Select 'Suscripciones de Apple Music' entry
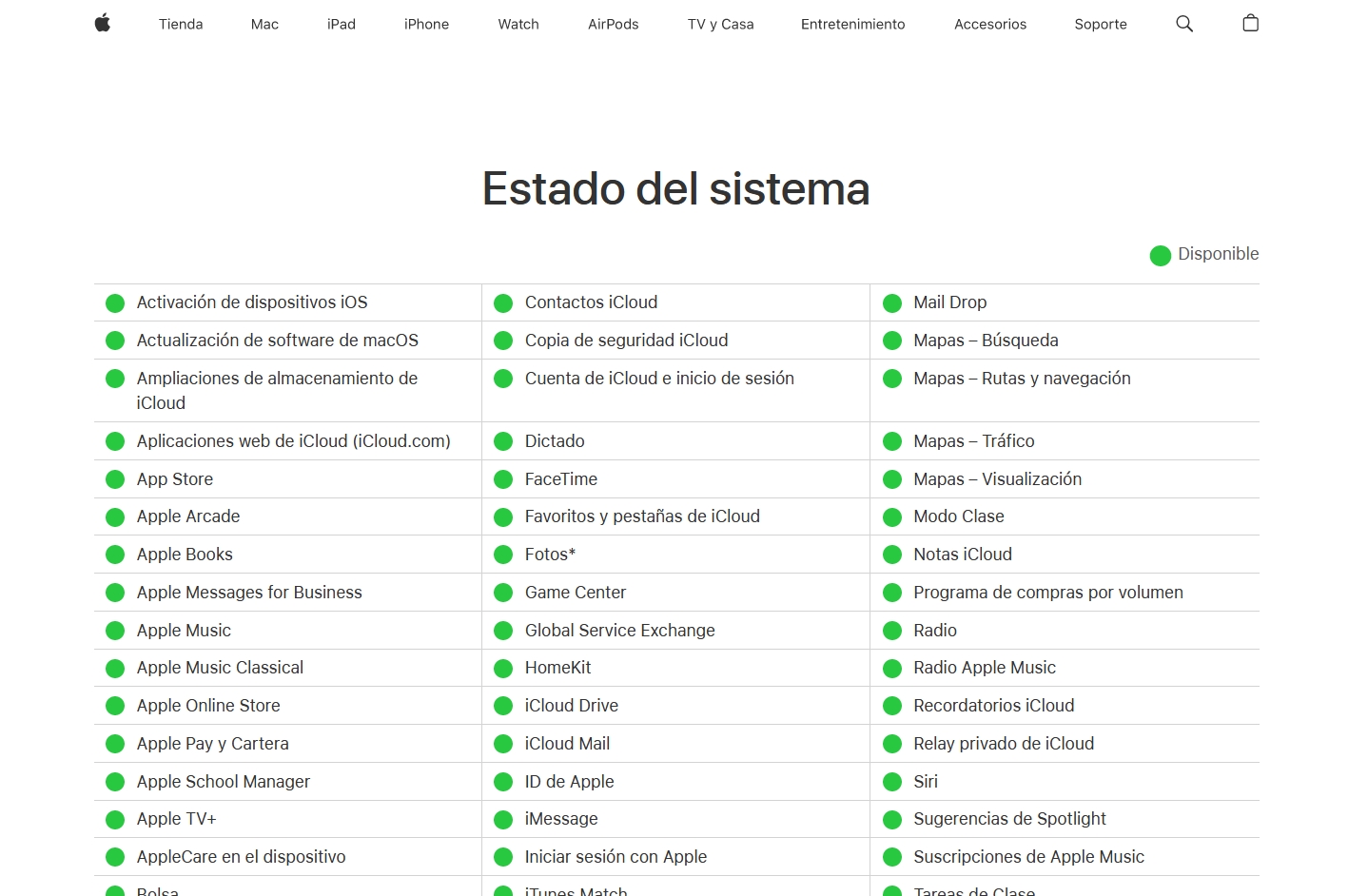 click(x=1029, y=857)
